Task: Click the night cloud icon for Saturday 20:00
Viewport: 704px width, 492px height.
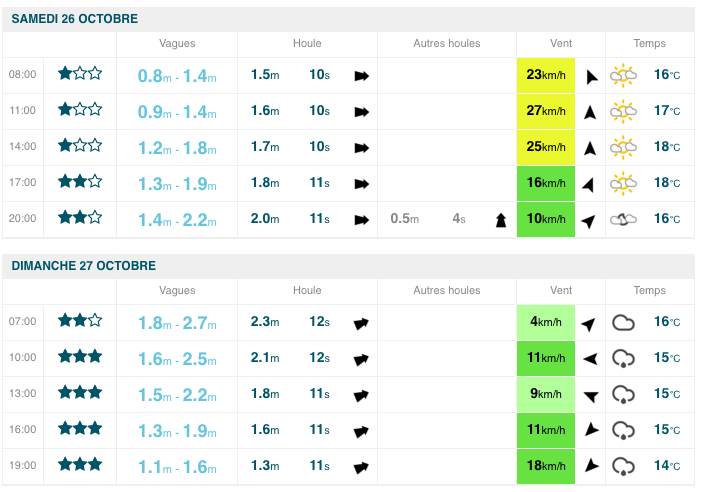Action: coord(624,219)
